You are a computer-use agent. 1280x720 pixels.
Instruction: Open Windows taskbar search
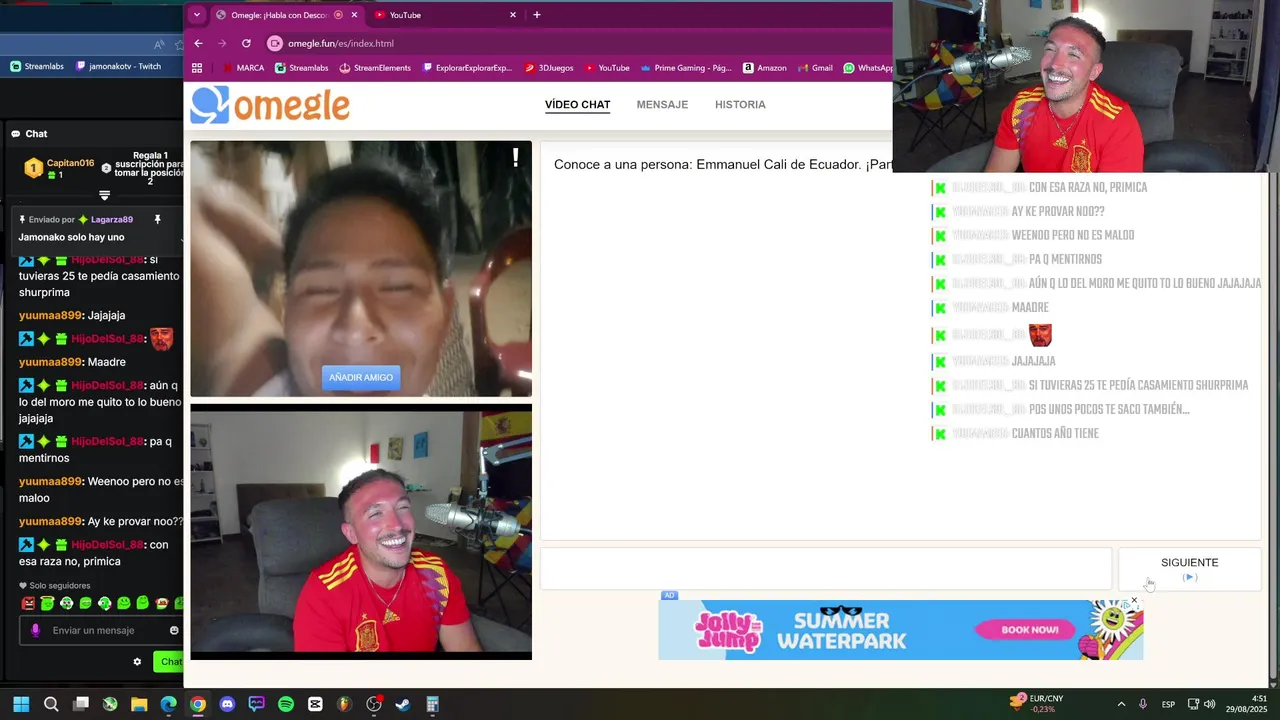click(51, 704)
